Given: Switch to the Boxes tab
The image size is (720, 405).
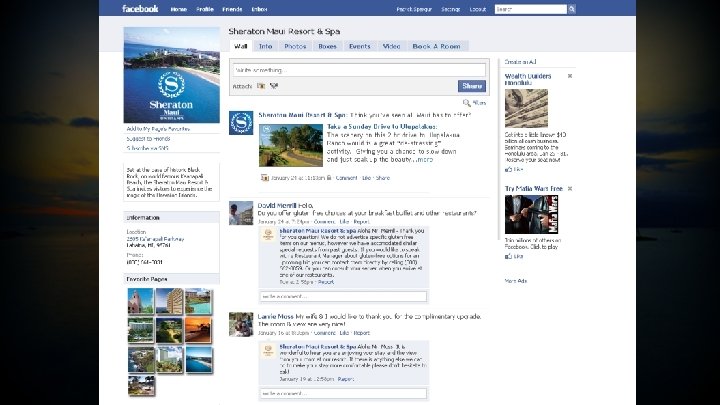Looking at the screenshot, I should click(327, 46).
